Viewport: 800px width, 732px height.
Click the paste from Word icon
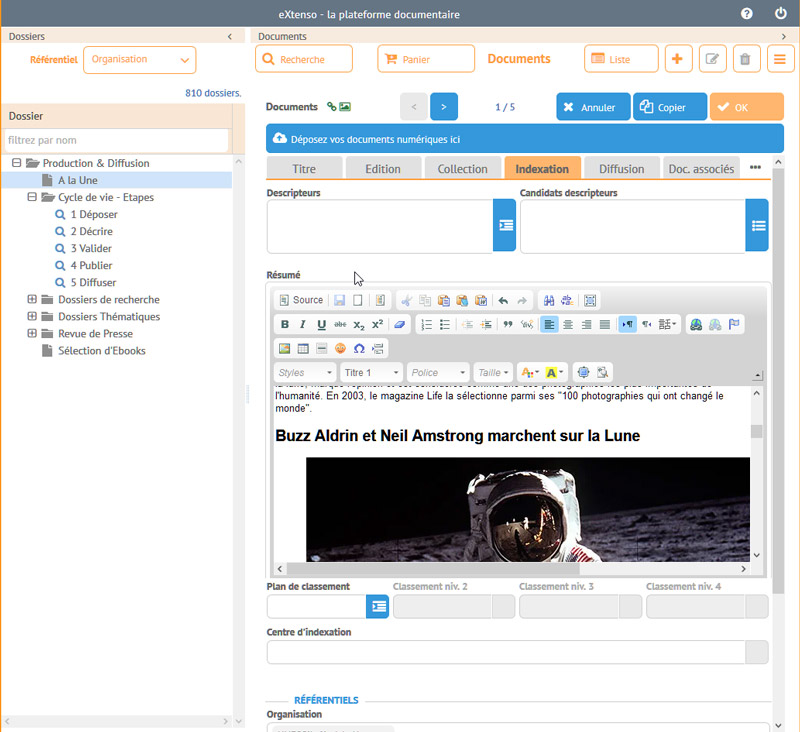(x=481, y=300)
